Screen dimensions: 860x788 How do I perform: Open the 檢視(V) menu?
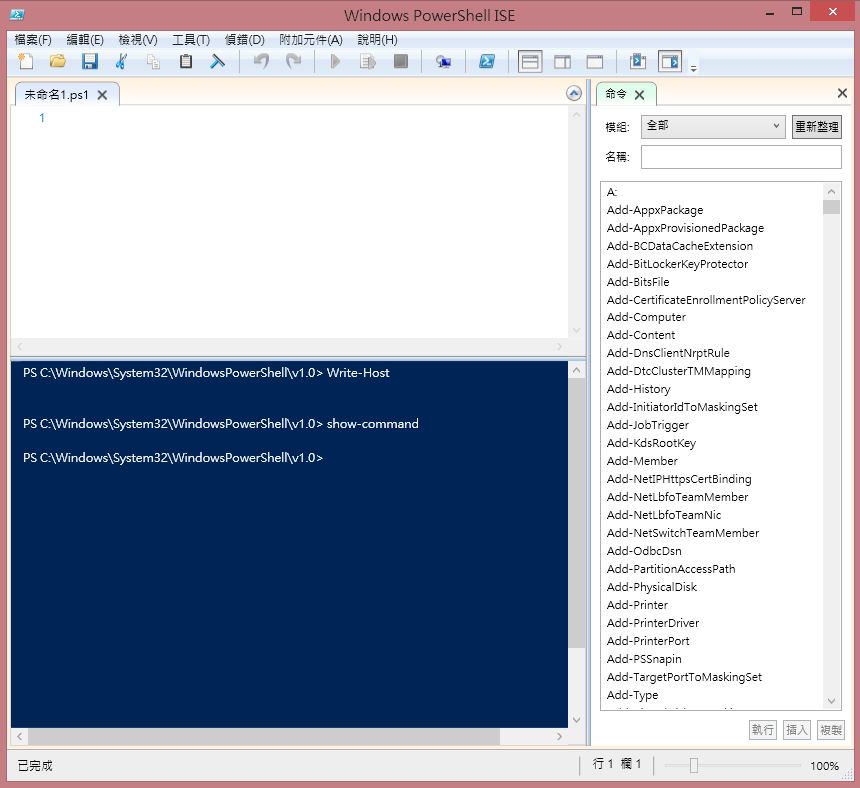[138, 39]
